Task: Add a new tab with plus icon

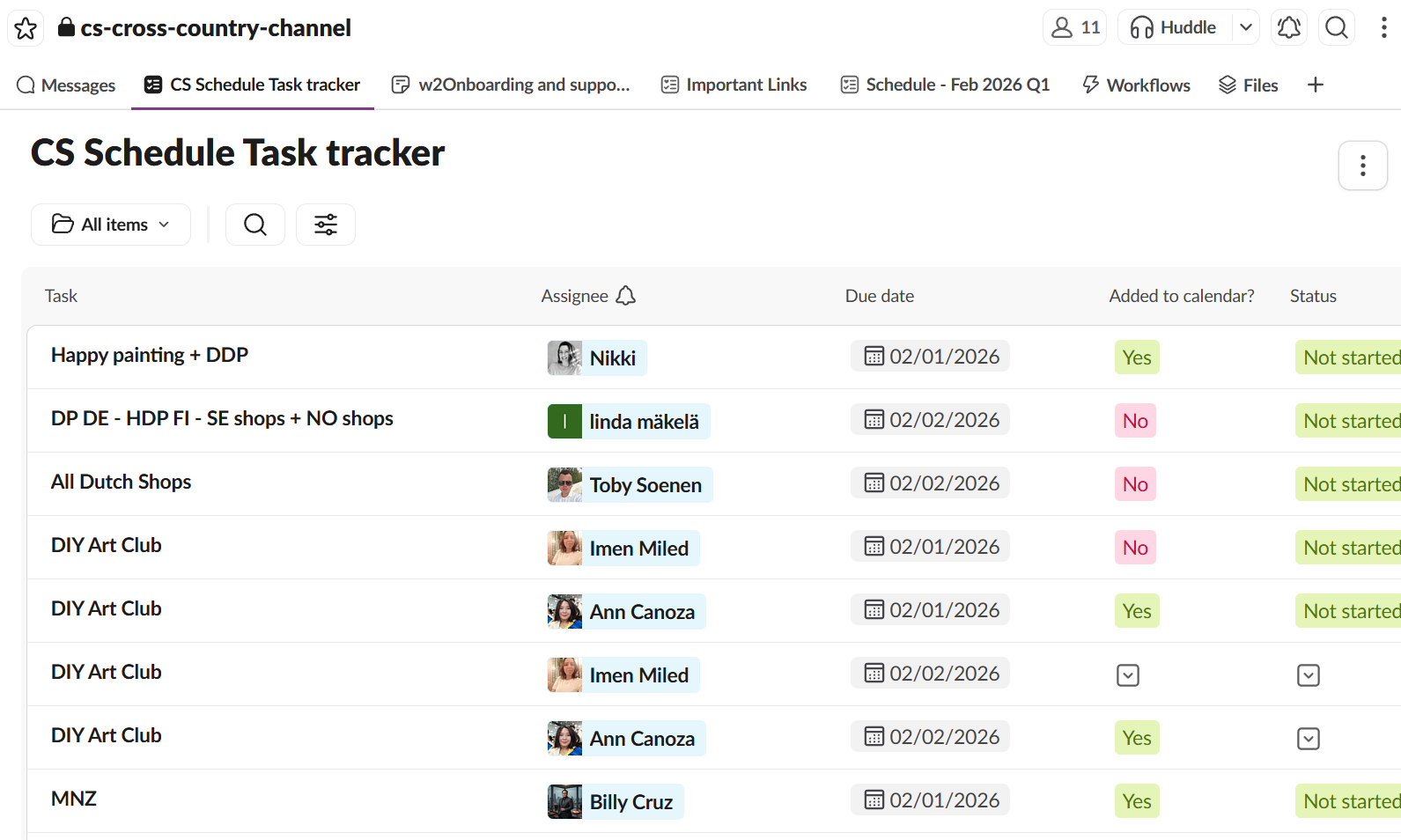Action: [1315, 85]
